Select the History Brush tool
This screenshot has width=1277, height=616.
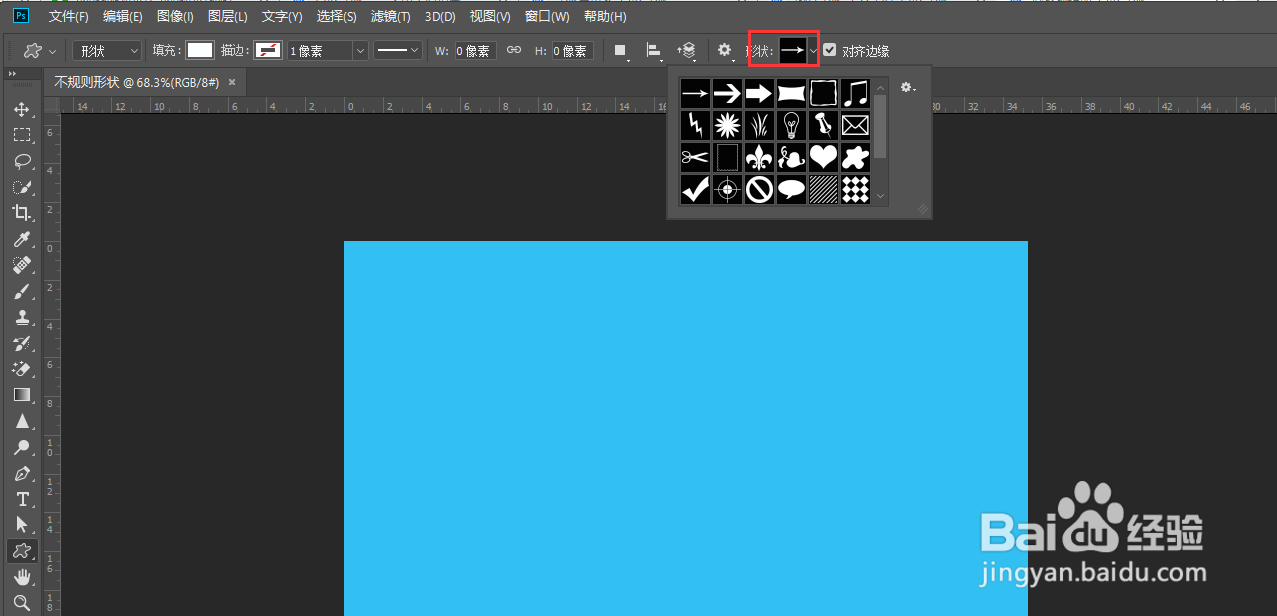coord(22,343)
